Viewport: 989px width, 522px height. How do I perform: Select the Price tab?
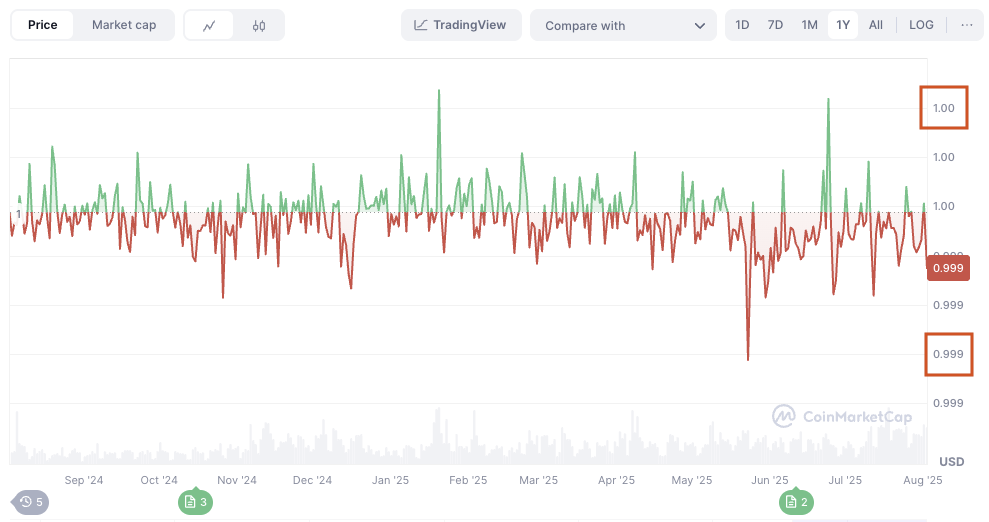pos(42,25)
